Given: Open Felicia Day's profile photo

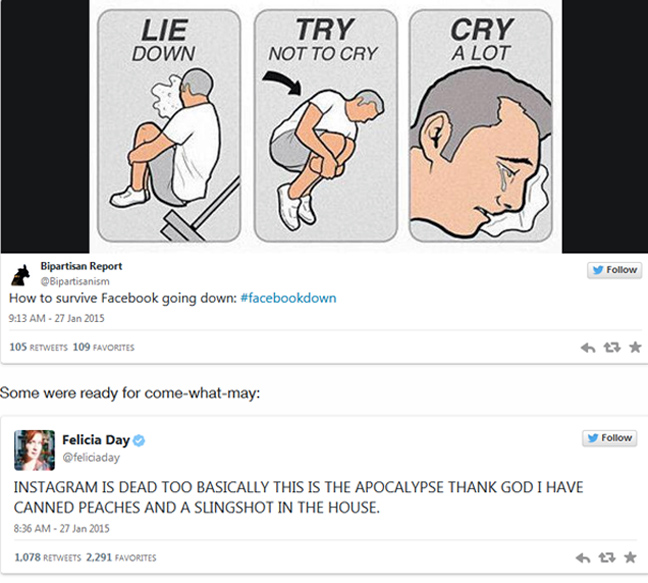Looking at the screenshot, I should click(x=34, y=450).
